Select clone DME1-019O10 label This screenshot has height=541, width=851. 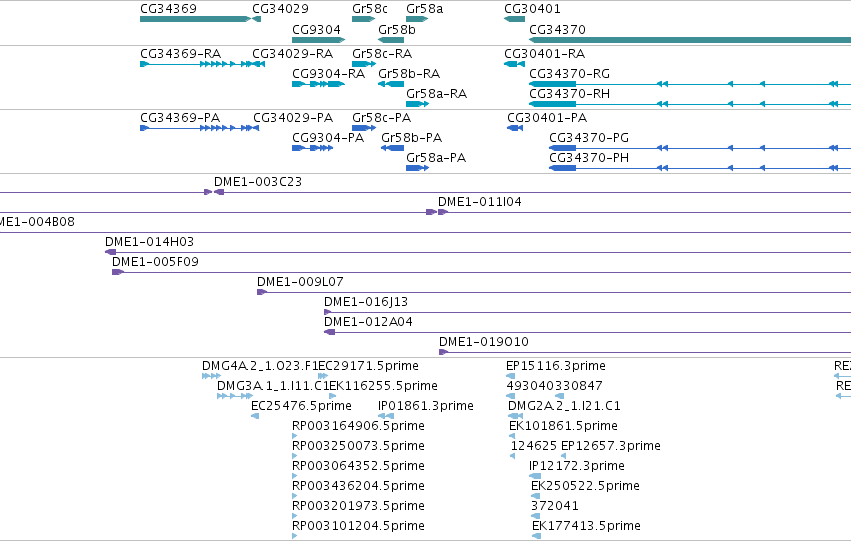coord(484,342)
